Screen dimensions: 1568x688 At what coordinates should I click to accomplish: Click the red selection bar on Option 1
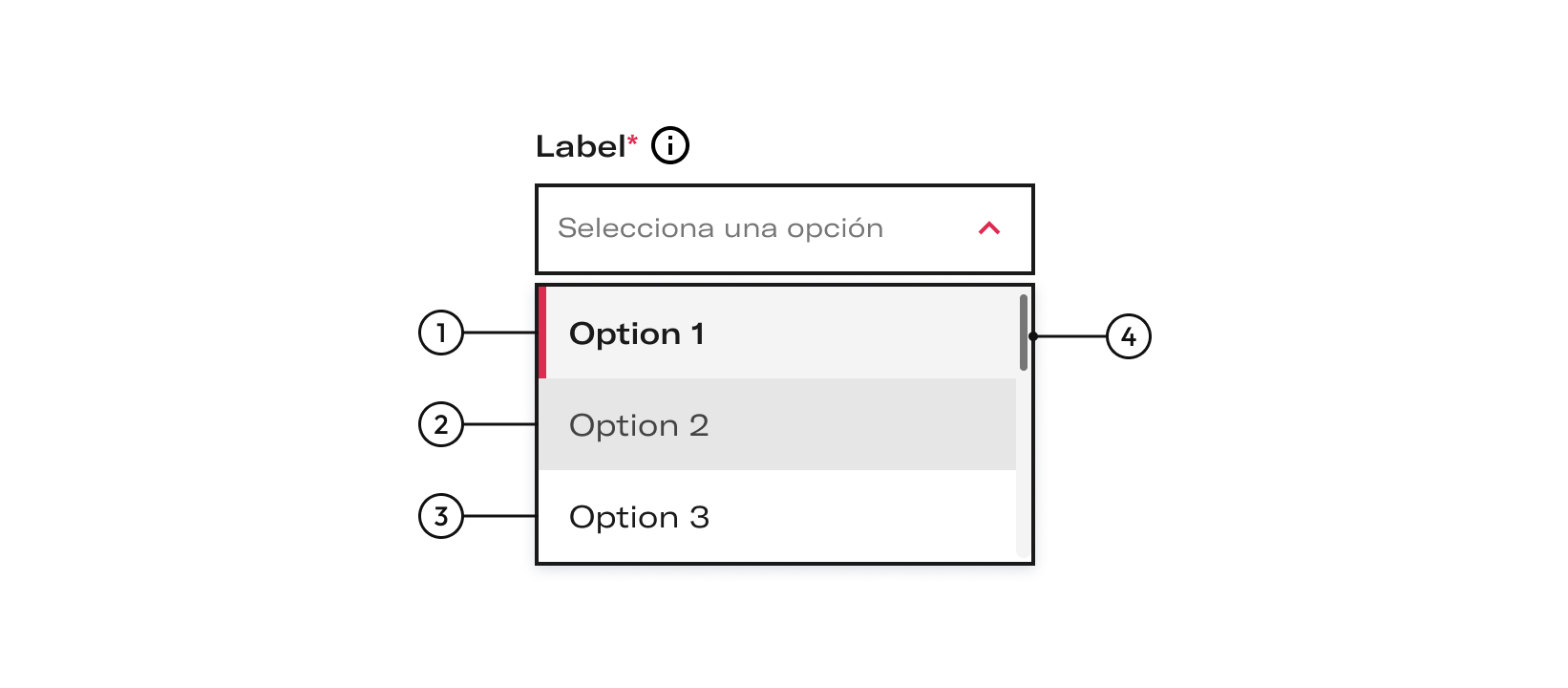[x=542, y=333]
